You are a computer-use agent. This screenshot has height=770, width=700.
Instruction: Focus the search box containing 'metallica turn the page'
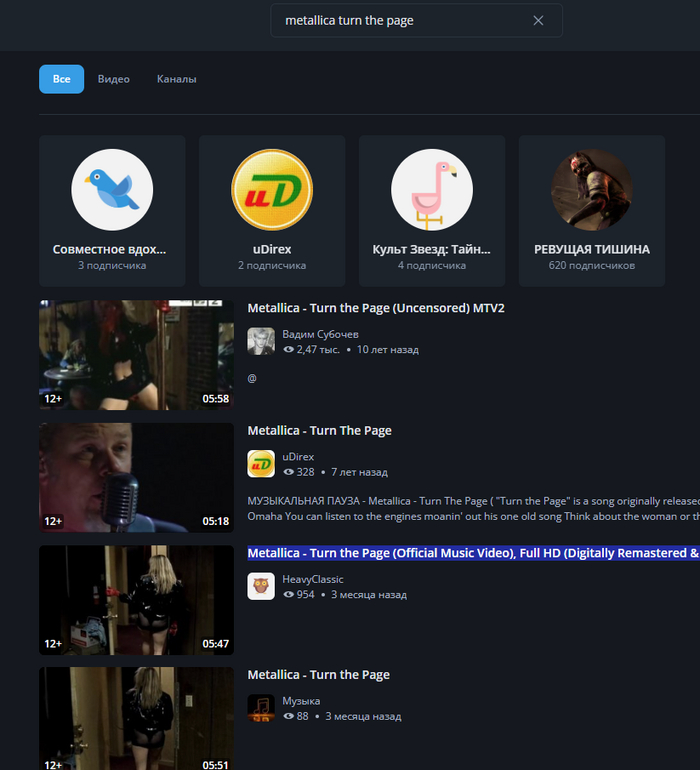416,21
